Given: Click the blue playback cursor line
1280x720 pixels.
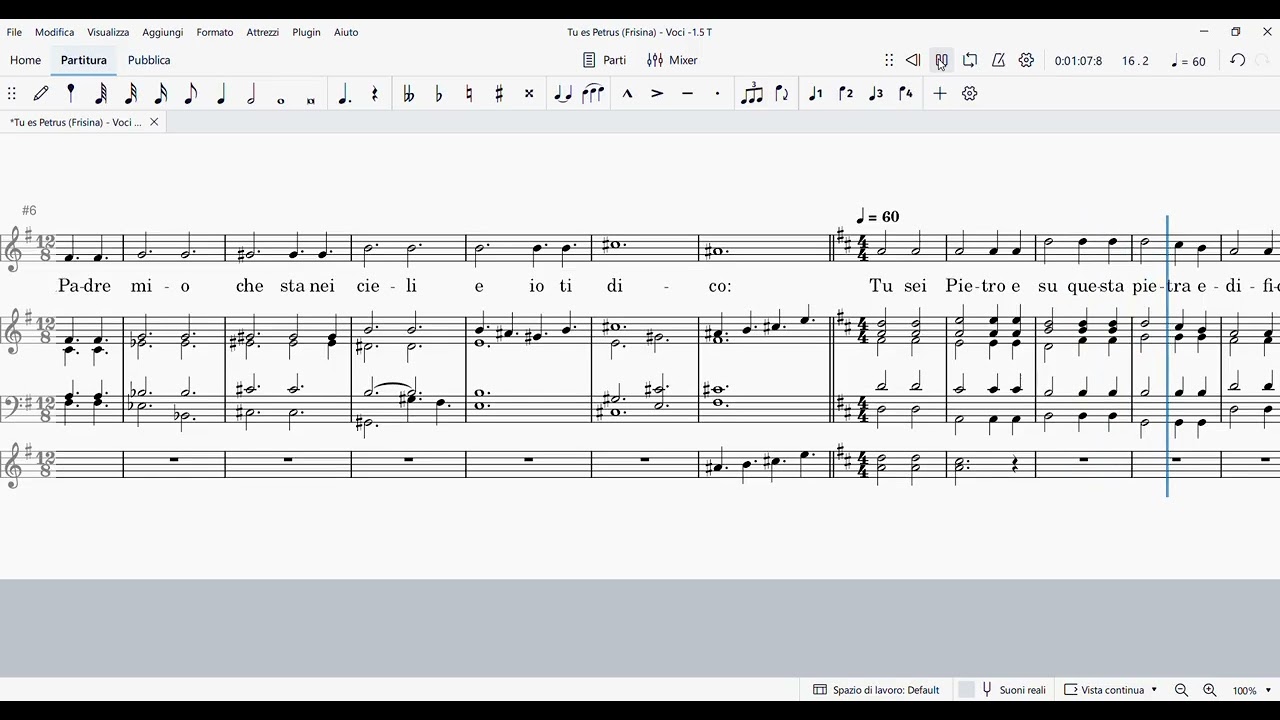Looking at the screenshot, I should (1167, 356).
